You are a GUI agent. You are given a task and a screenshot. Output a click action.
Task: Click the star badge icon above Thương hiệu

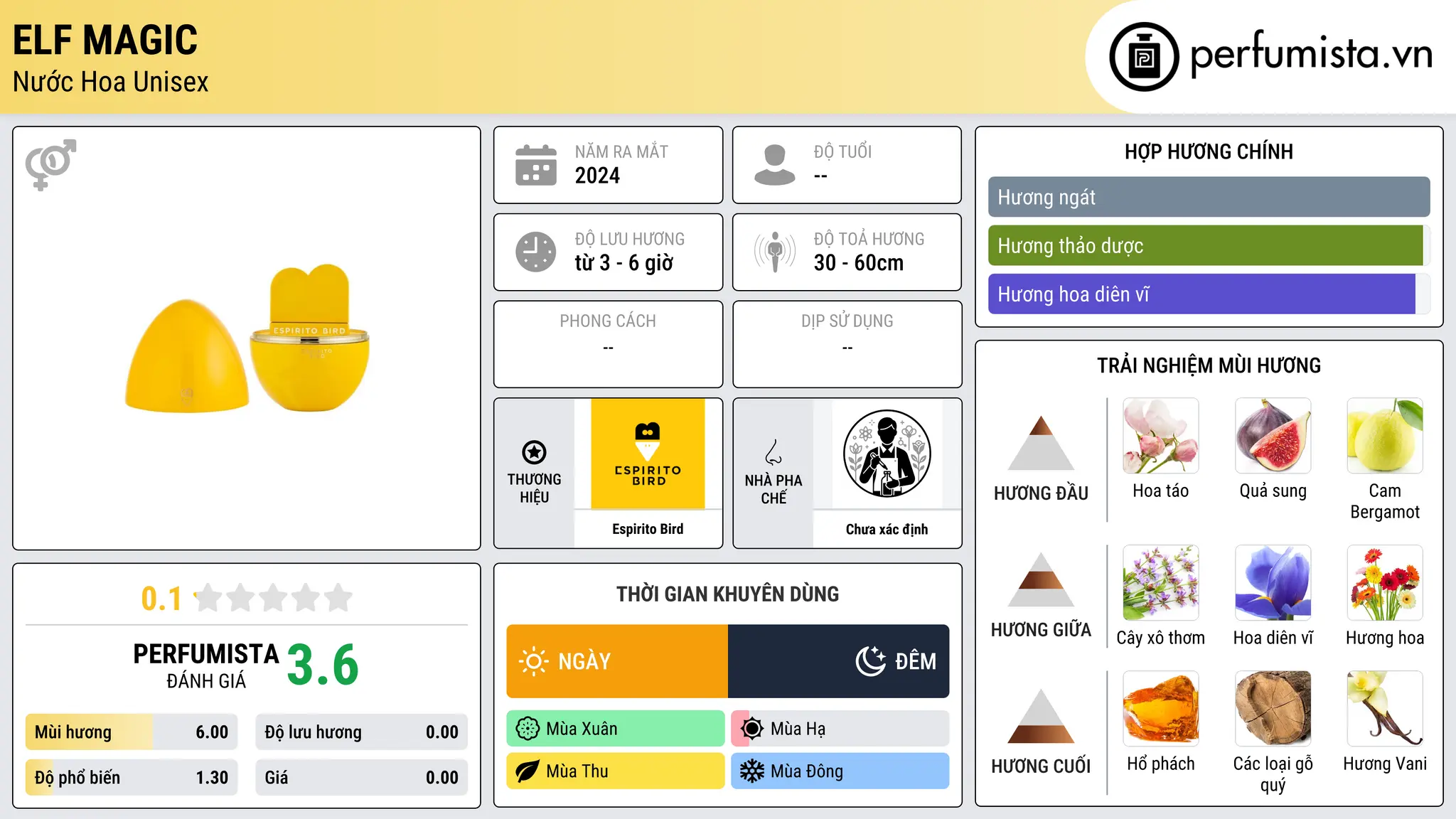534,452
